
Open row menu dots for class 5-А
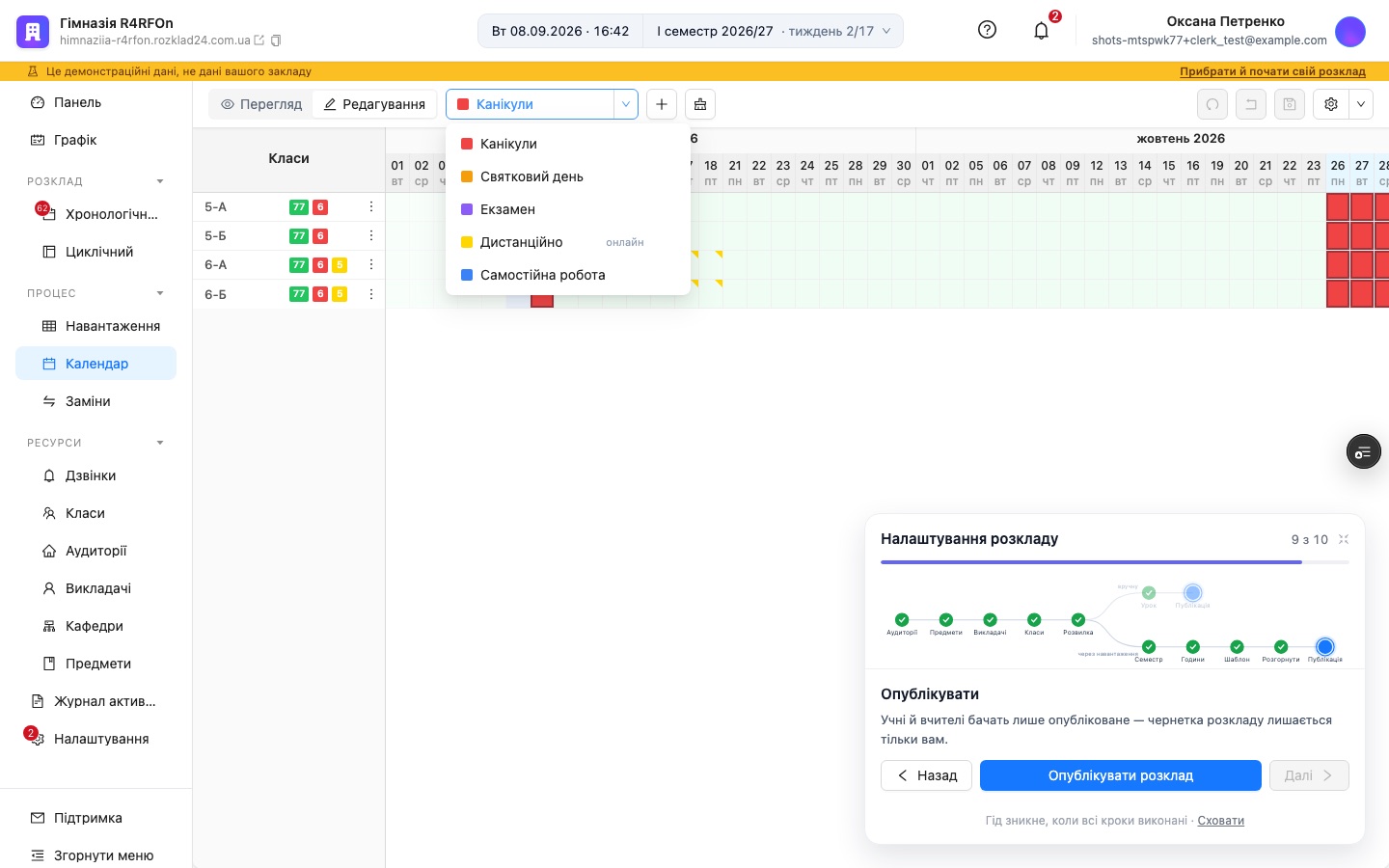(x=371, y=206)
